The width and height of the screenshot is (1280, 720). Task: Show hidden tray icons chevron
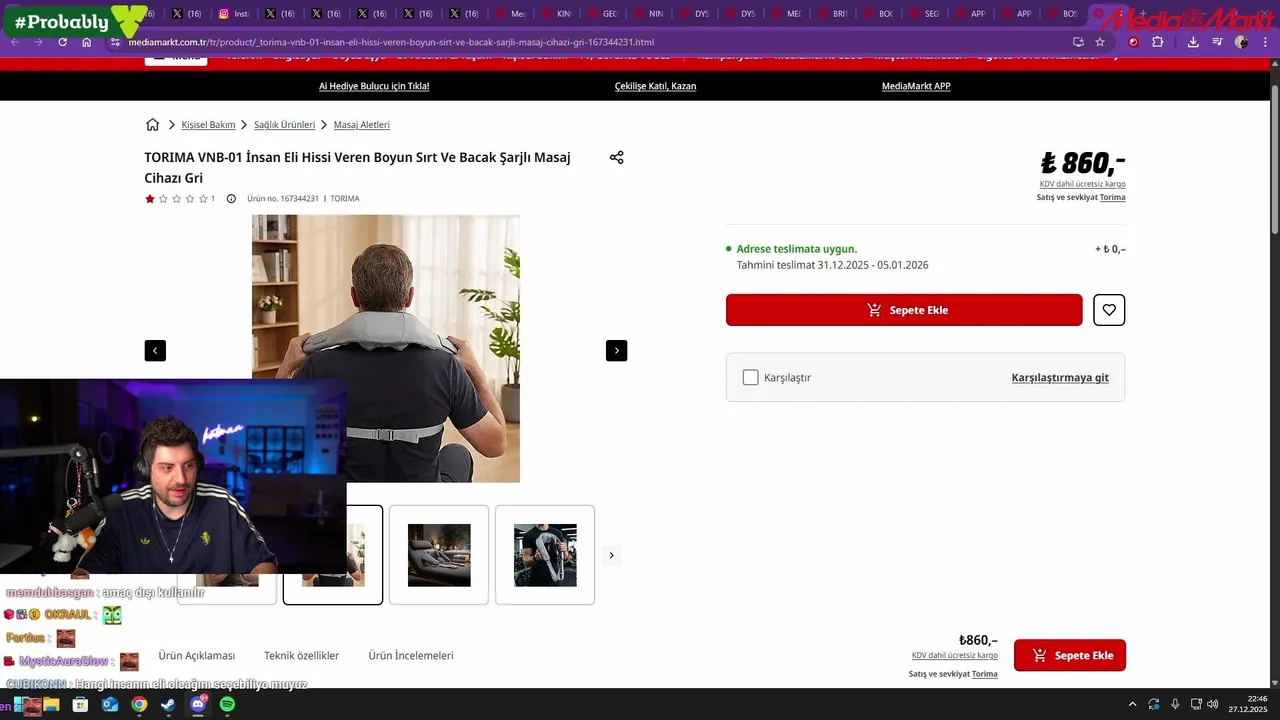pos(1132,704)
